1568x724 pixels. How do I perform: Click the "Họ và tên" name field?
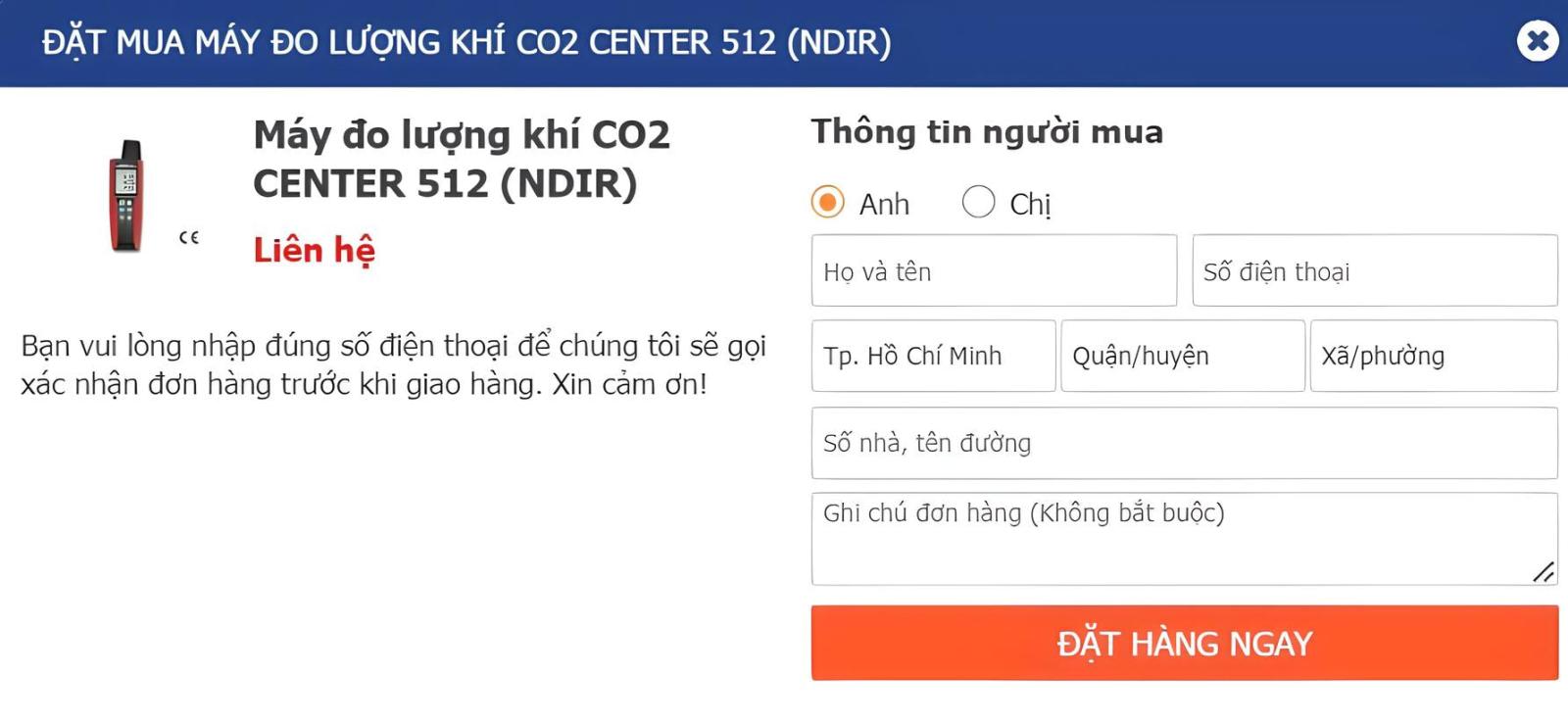(994, 270)
